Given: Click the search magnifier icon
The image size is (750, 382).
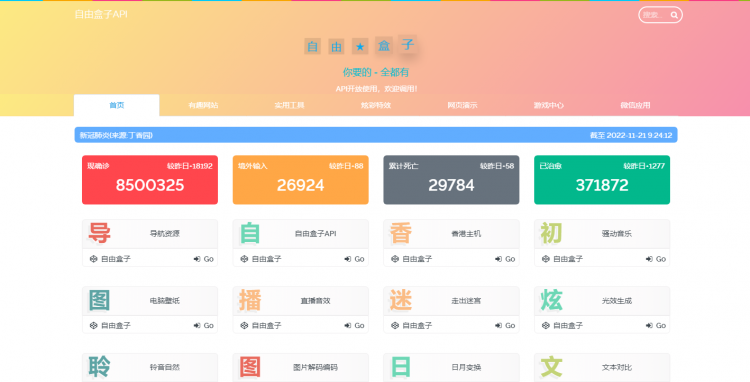Looking at the screenshot, I should [x=674, y=15].
